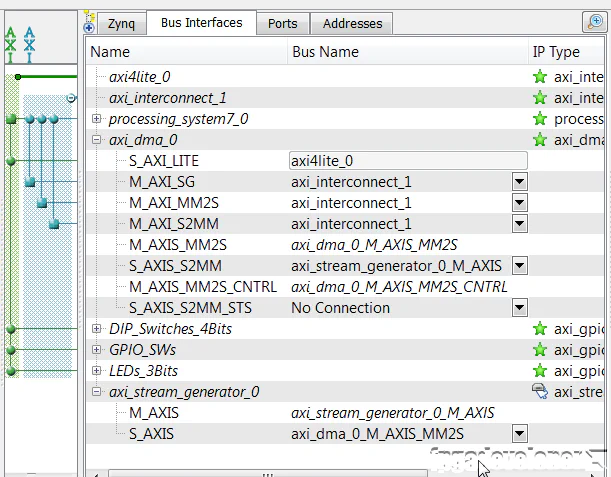Click the axi_stream_generator_0 IP type icon
611x477 pixels.
[x=540, y=392]
